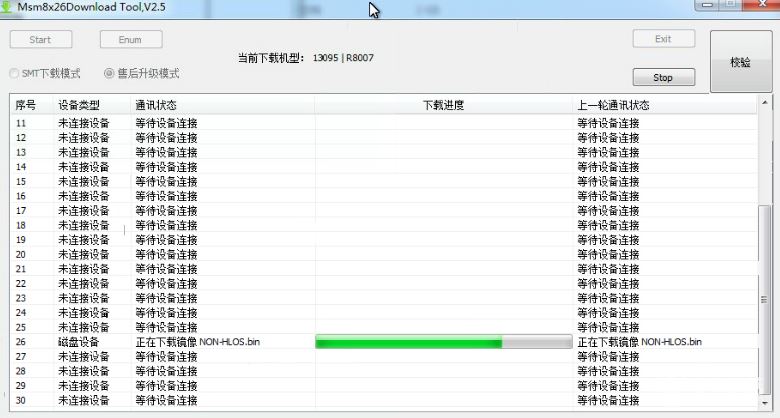Stop the download with Stop button
The width and height of the screenshot is (780, 418).
pyautogui.click(x=664, y=78)
